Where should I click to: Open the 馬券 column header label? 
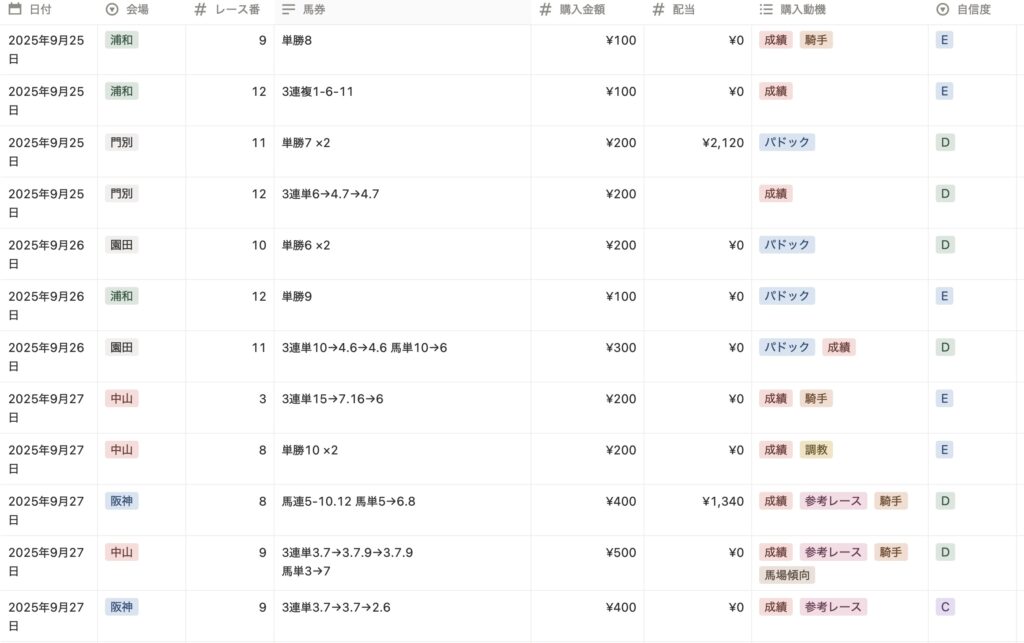(x=315, y=10)
